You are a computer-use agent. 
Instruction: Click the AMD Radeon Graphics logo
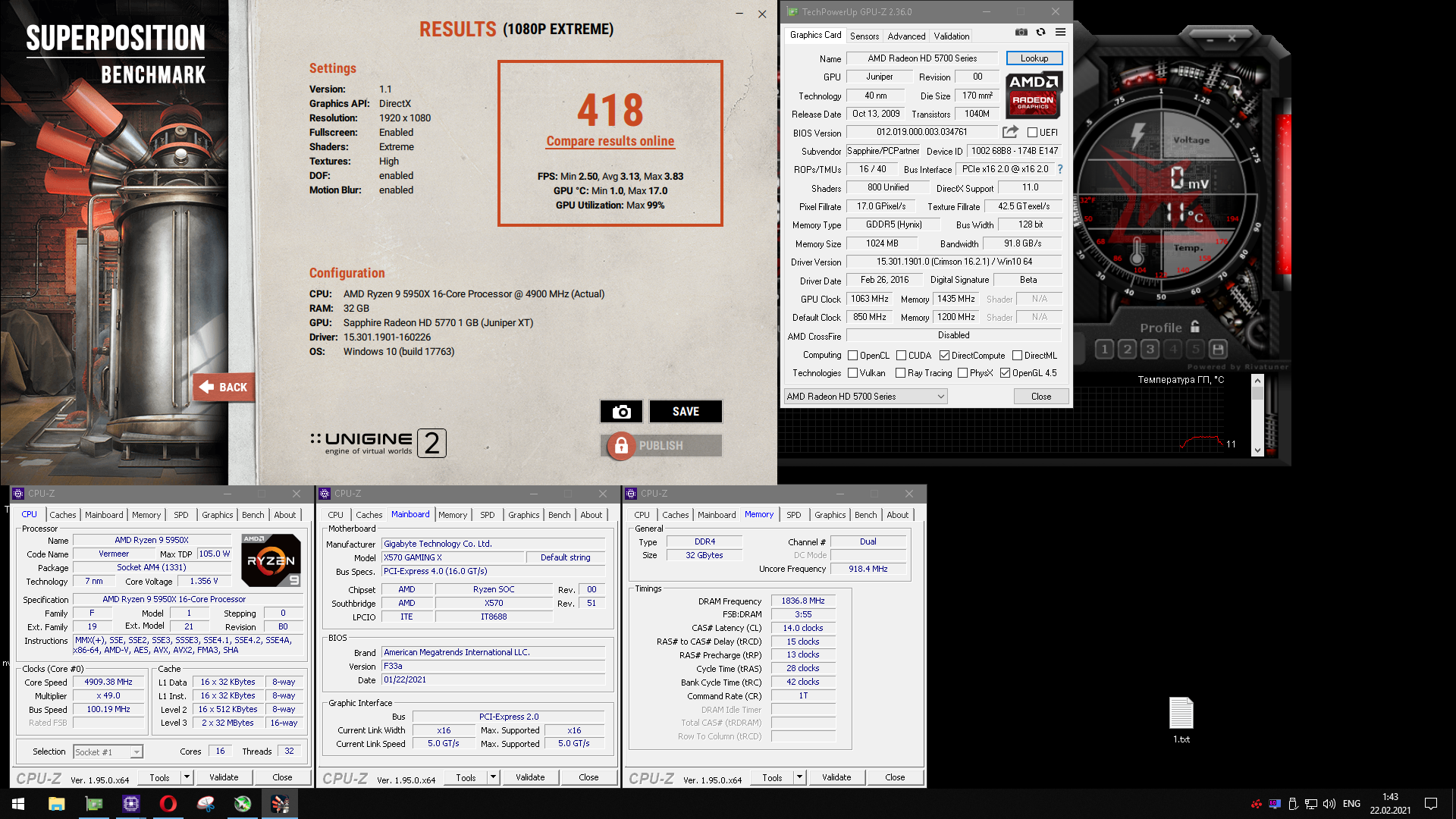pos(1034,95)
